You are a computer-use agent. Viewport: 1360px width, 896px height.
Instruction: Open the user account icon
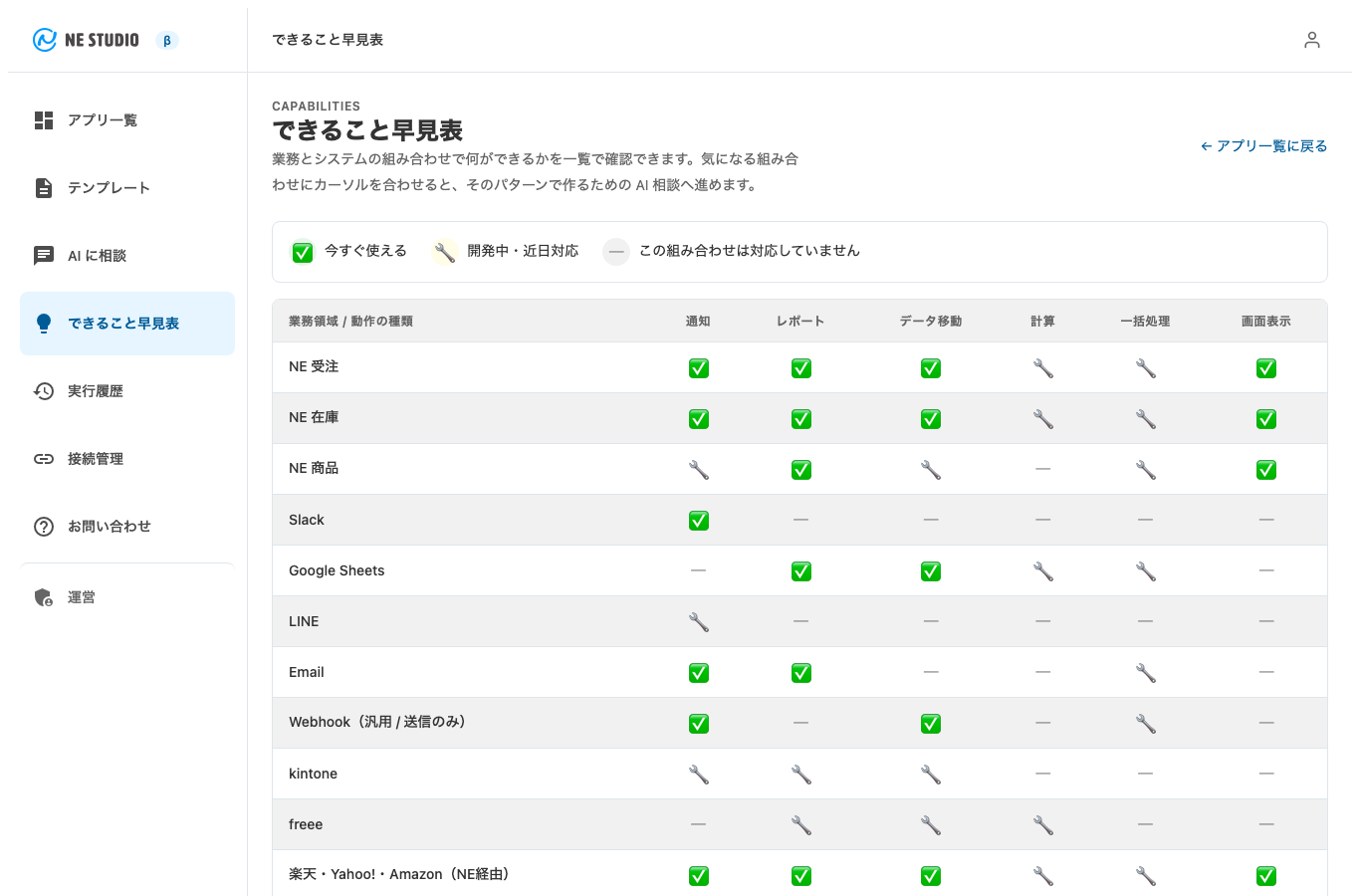pyautogui.click(x=1312, y=40)
